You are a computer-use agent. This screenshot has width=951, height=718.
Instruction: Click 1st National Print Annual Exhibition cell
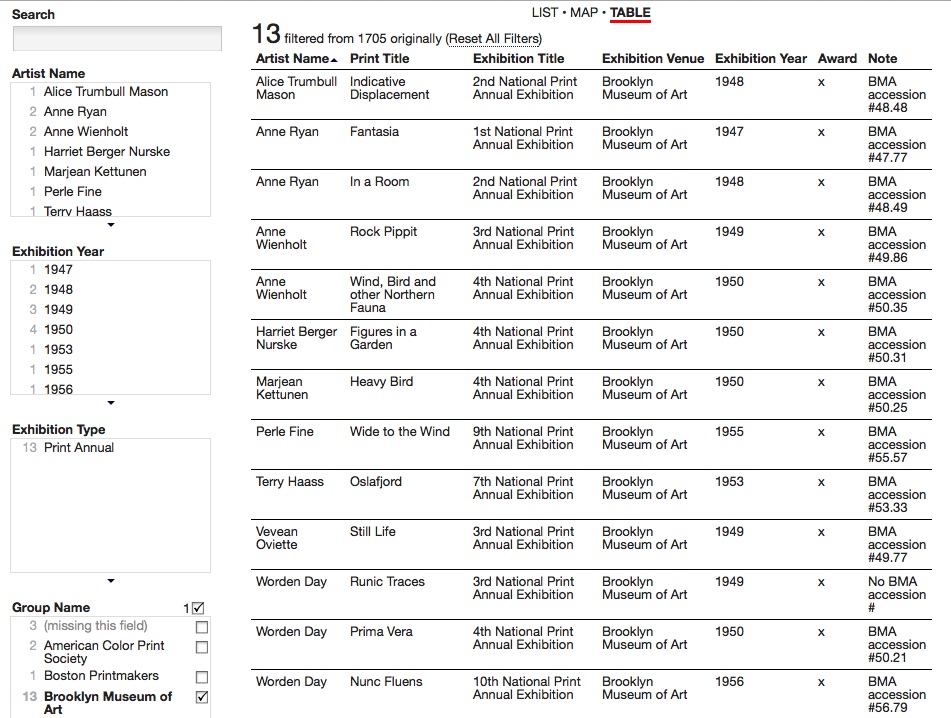(523, 138)
